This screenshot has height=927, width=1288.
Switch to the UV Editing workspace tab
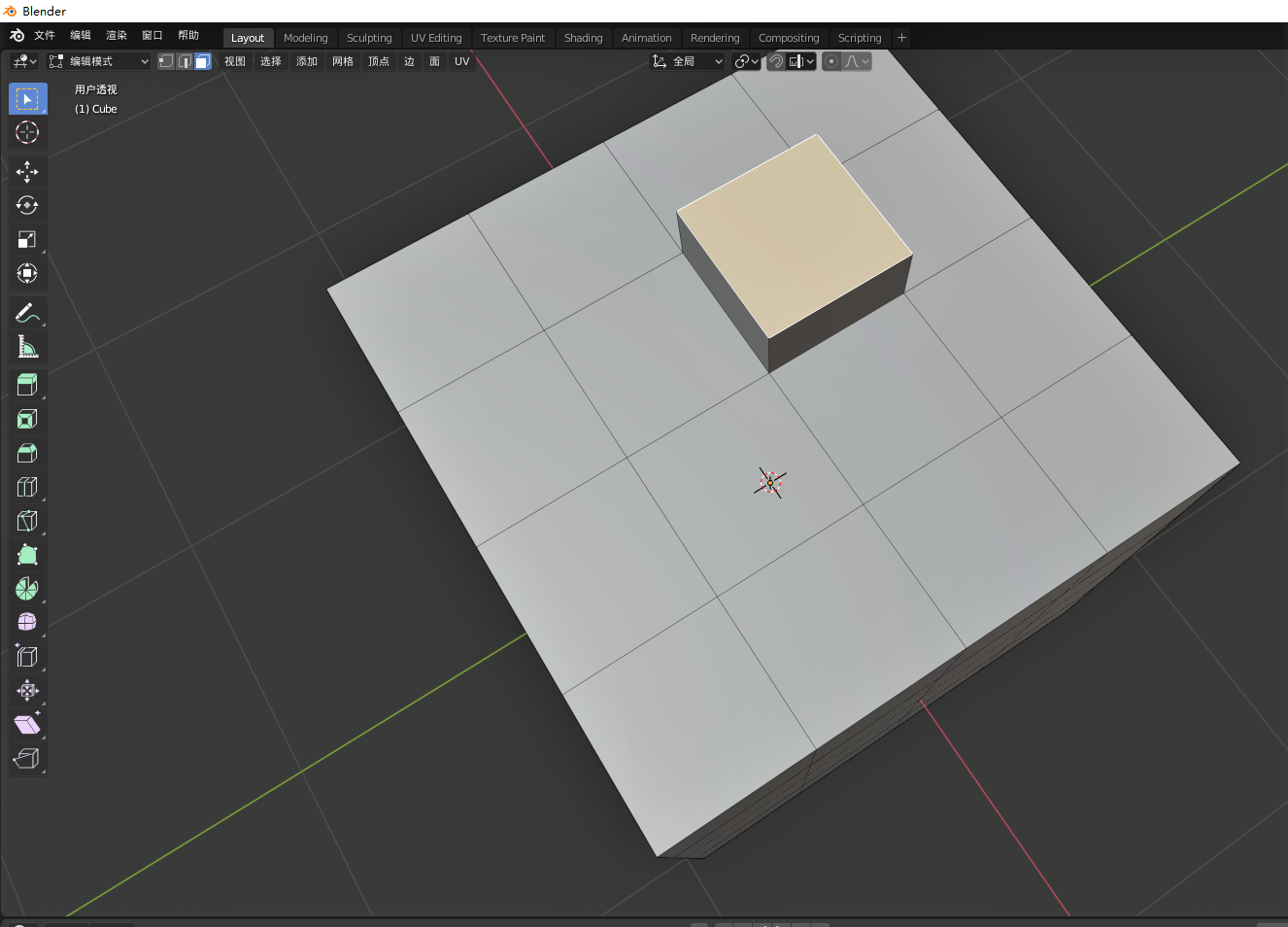point(436,38)
